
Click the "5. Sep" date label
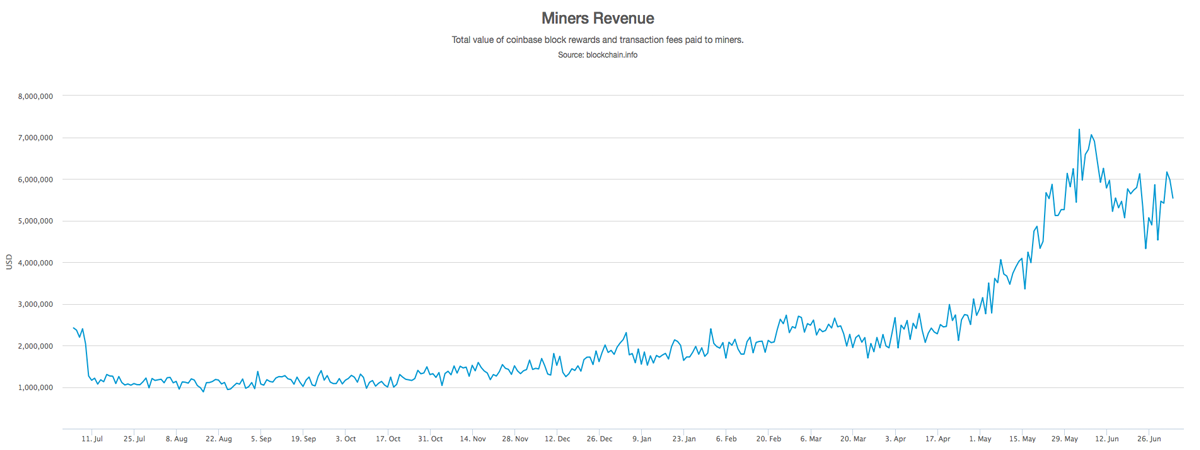(261, 438)
